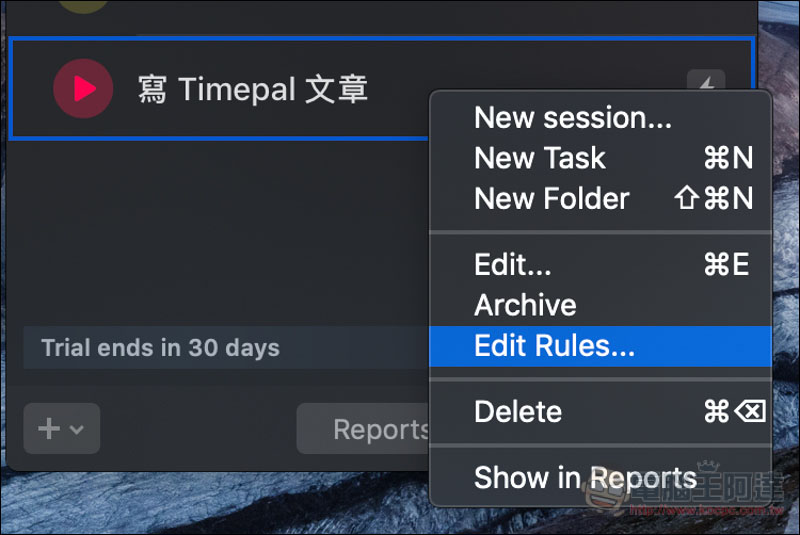Image resolution: width=800 pixels, height=535 pixels.
Task: Click the lightning bolt rules icon
Action: click(x=706, y=81)
